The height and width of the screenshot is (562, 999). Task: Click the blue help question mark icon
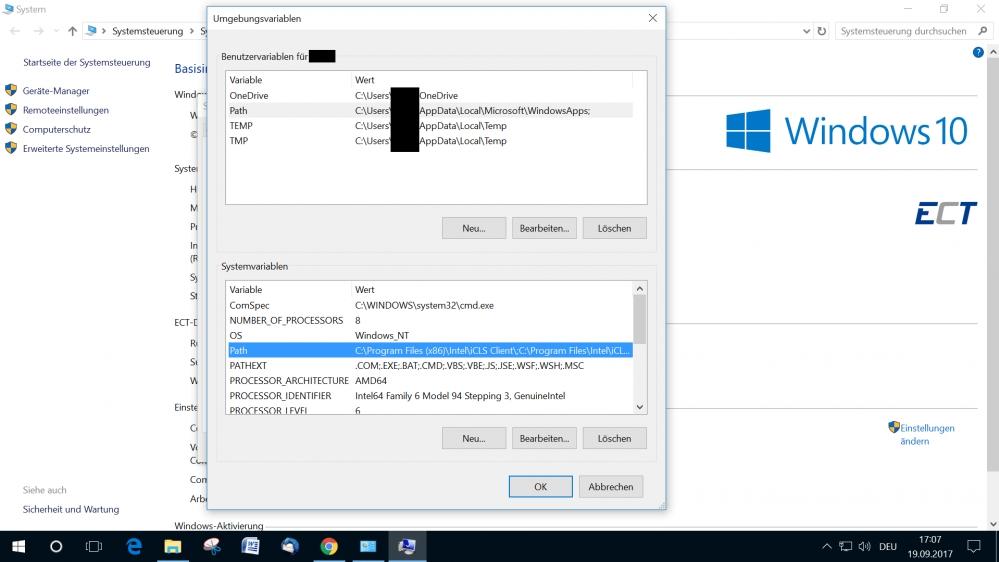point(978,52)
